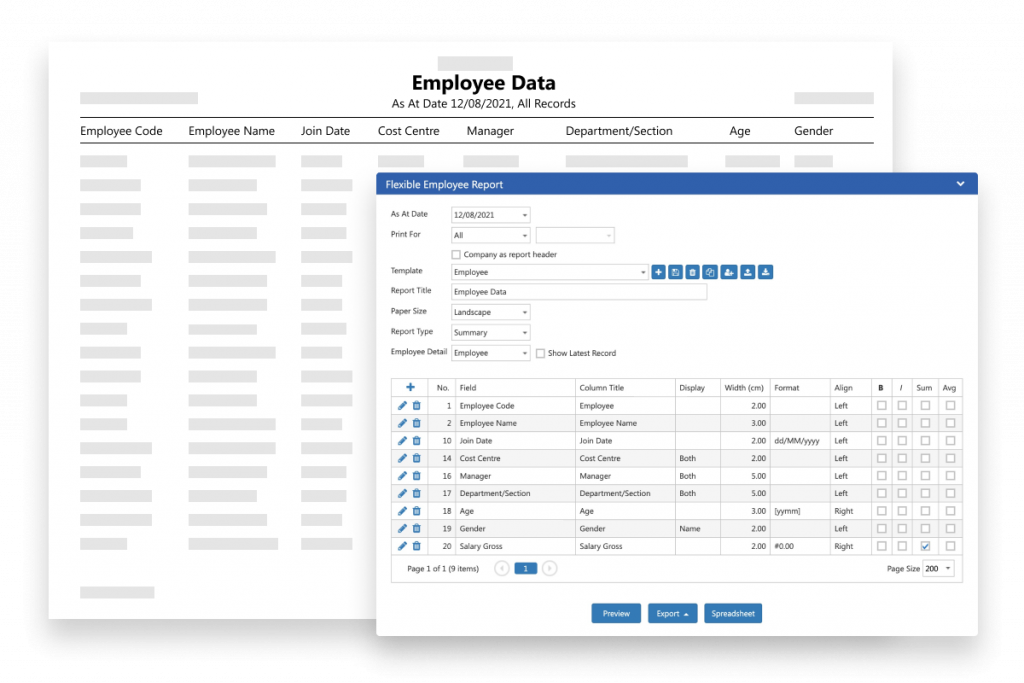Add a new report template

(658, 272)
